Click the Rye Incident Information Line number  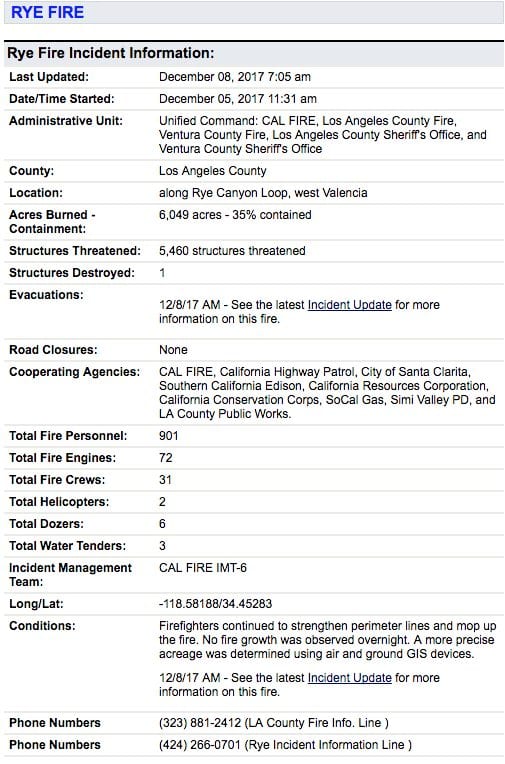(x=200, y=745)
